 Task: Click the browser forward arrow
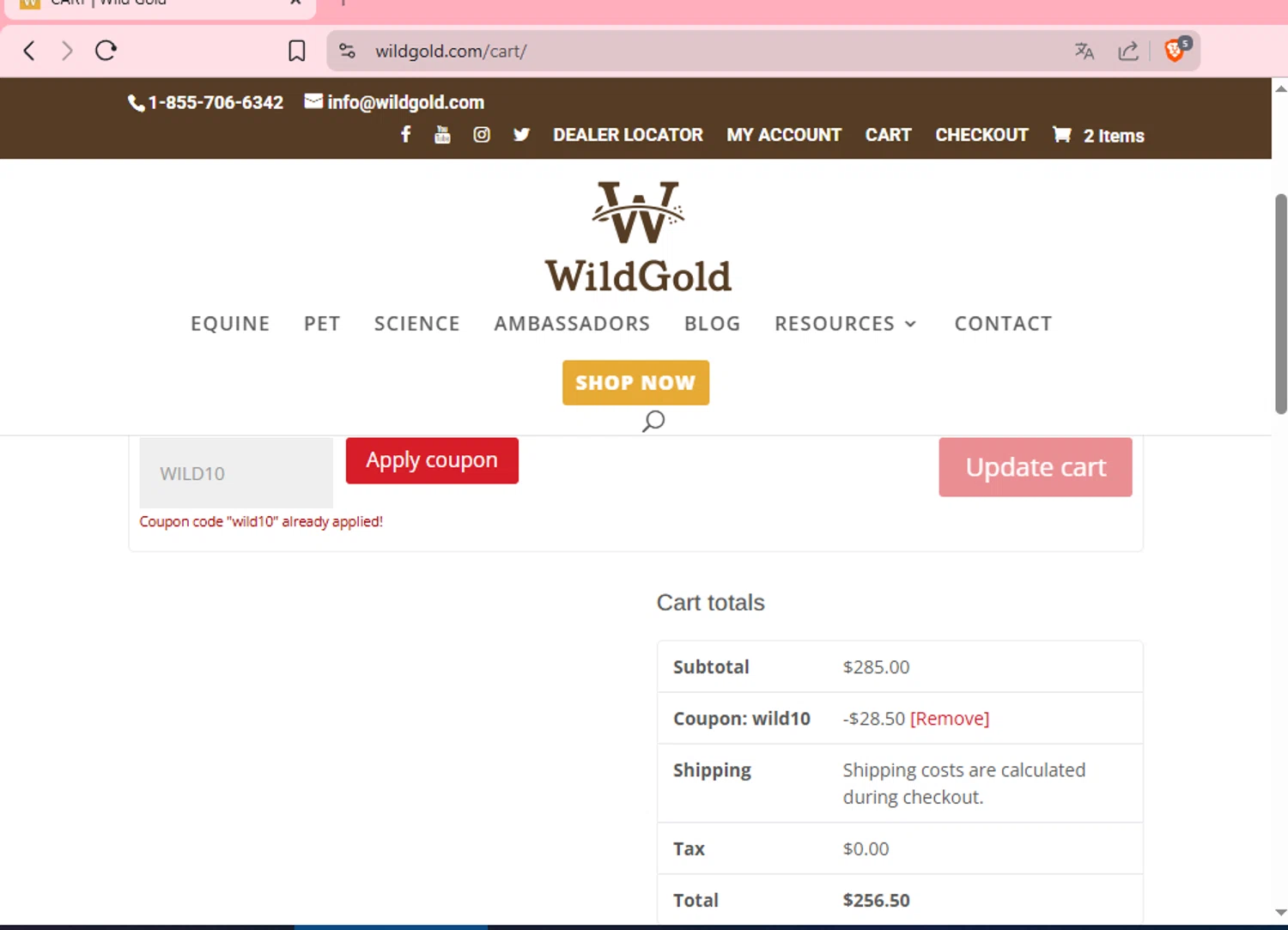pyautogui.click(x=67, y=51)
